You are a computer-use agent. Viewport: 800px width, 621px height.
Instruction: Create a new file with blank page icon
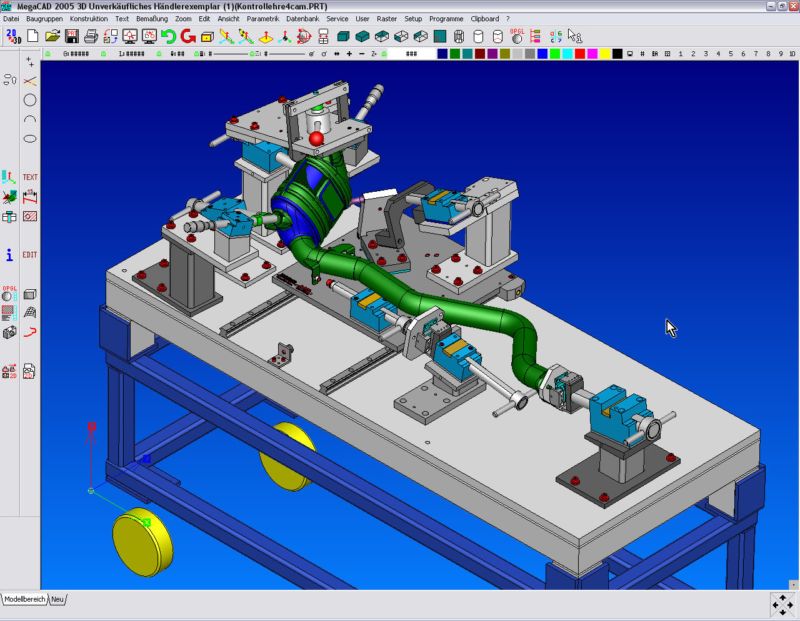pyautogui.click(x=33, y=36)
